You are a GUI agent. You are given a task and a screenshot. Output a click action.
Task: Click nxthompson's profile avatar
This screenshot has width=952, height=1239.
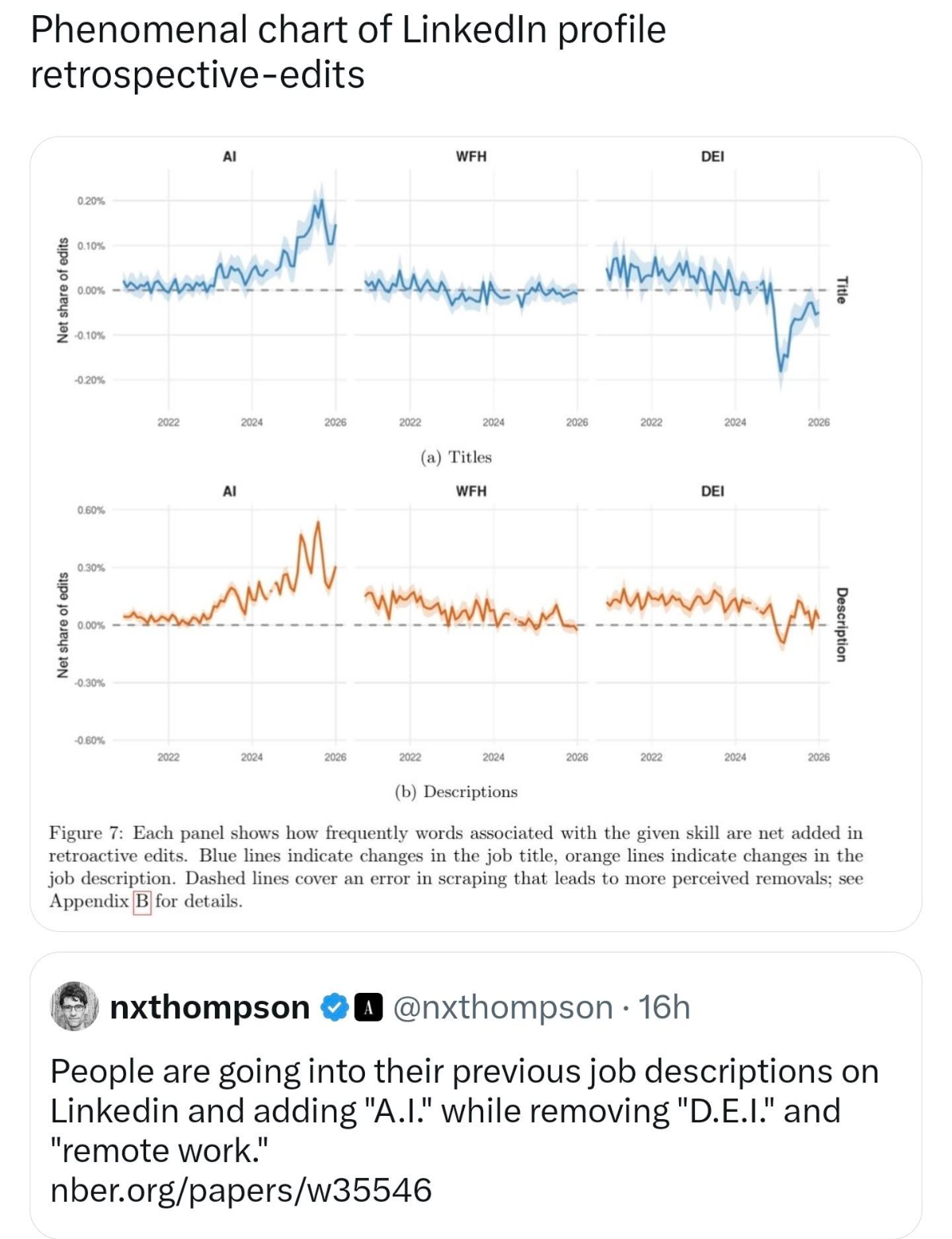75,1006
